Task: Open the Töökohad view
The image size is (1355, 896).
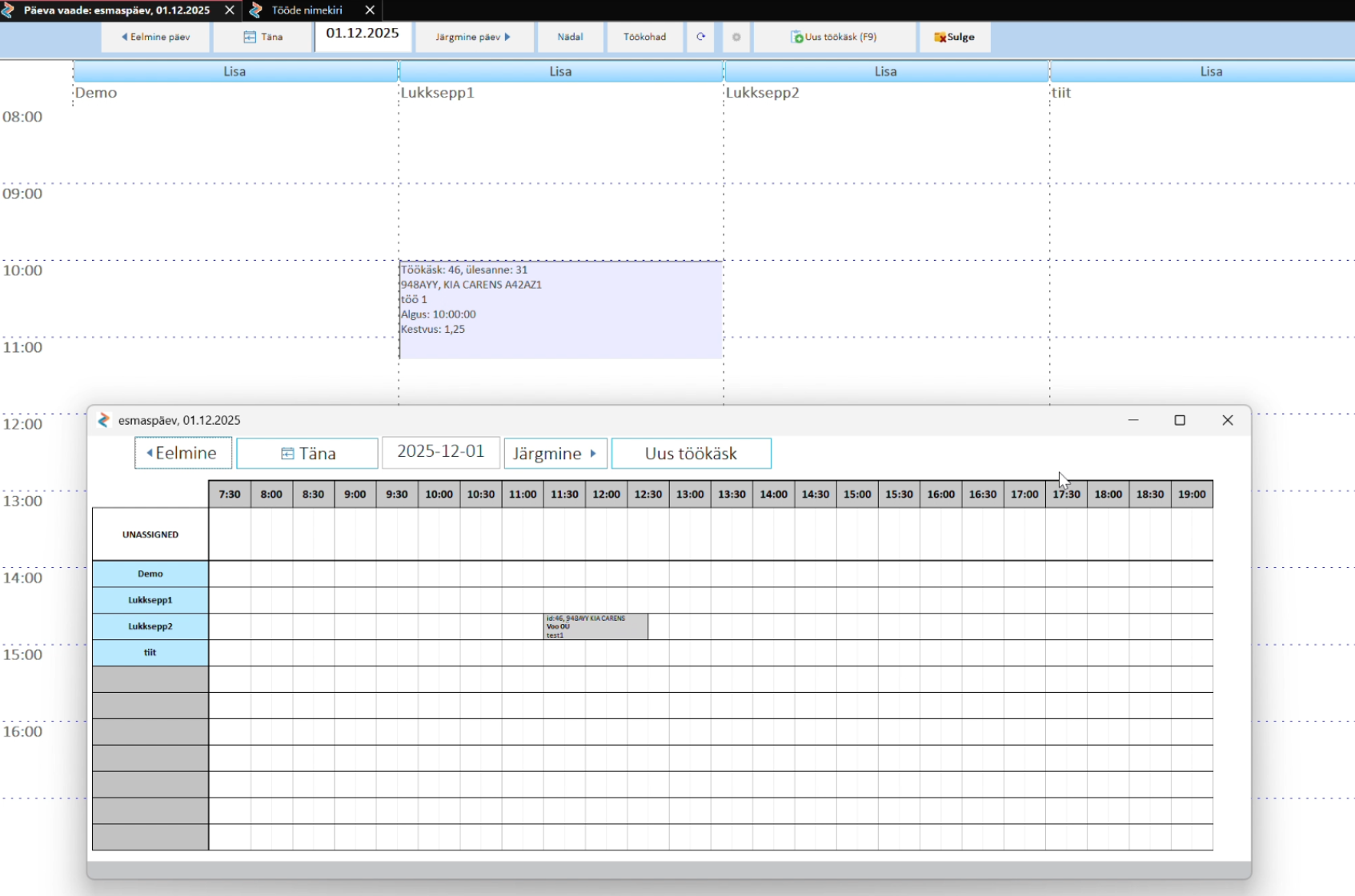Action: (644, 37)
